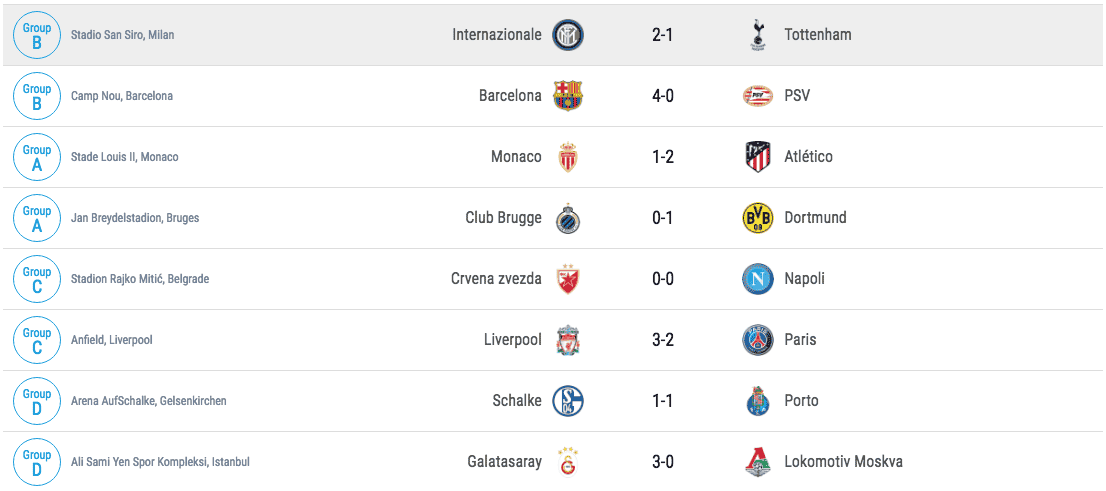Select Group A badge for Monaco match
The image size is (1106, 491).
[37, 157]
